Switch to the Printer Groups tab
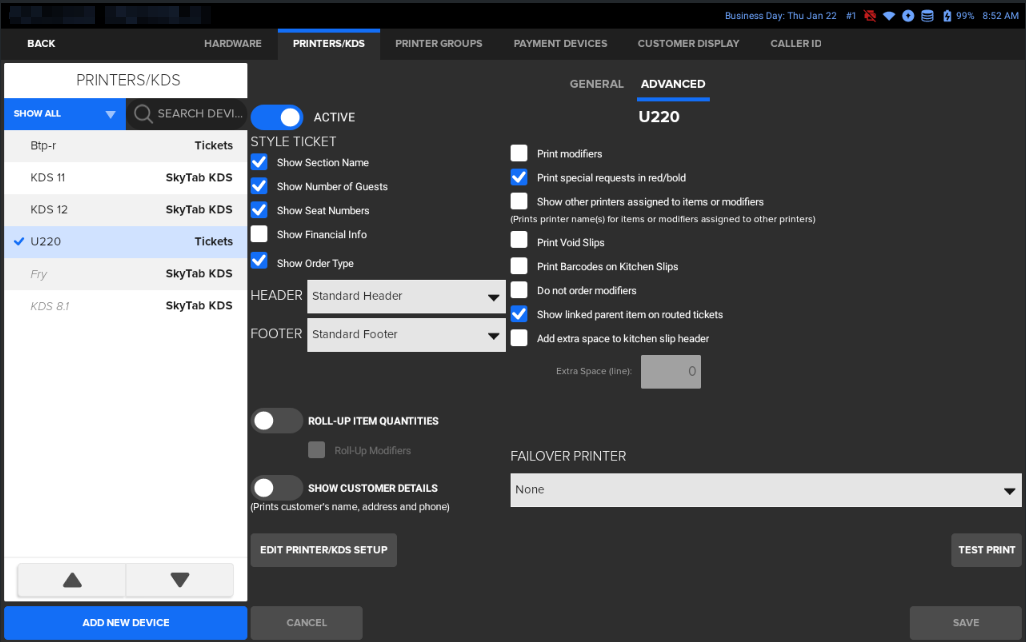Viewport: 1026px width, 642px height. click(x=438, y=44)
